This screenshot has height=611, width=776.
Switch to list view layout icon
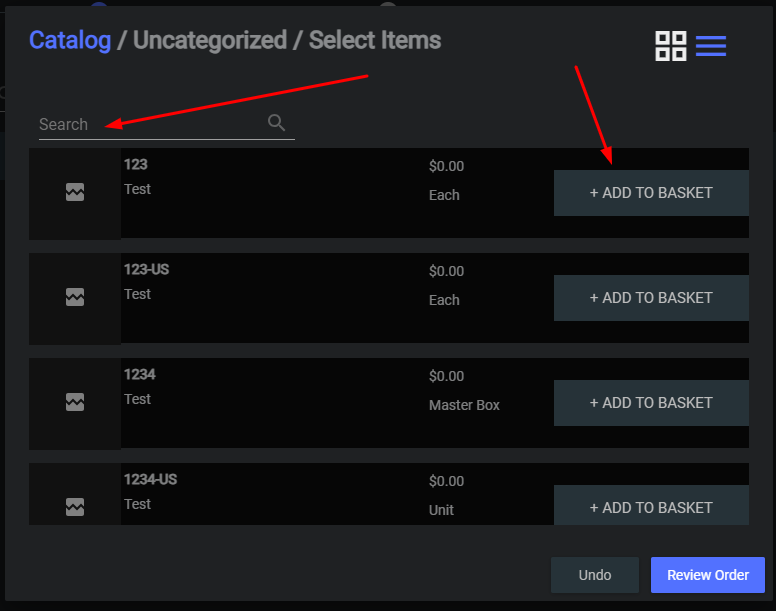(711, 46)
